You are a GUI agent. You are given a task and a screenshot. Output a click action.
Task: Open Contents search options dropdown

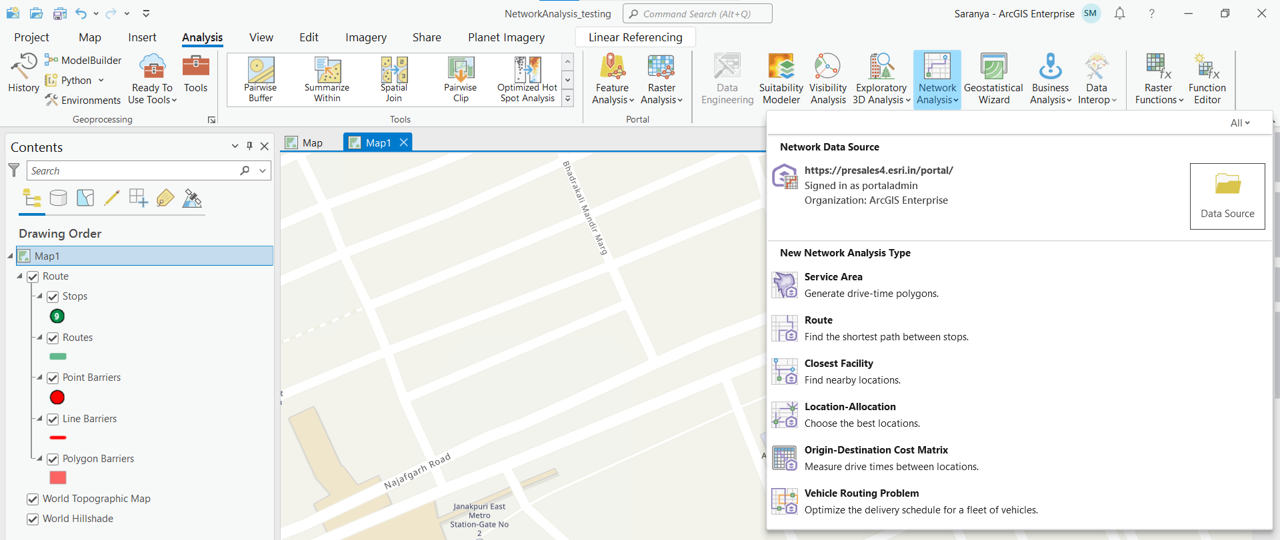click(263, 171)
